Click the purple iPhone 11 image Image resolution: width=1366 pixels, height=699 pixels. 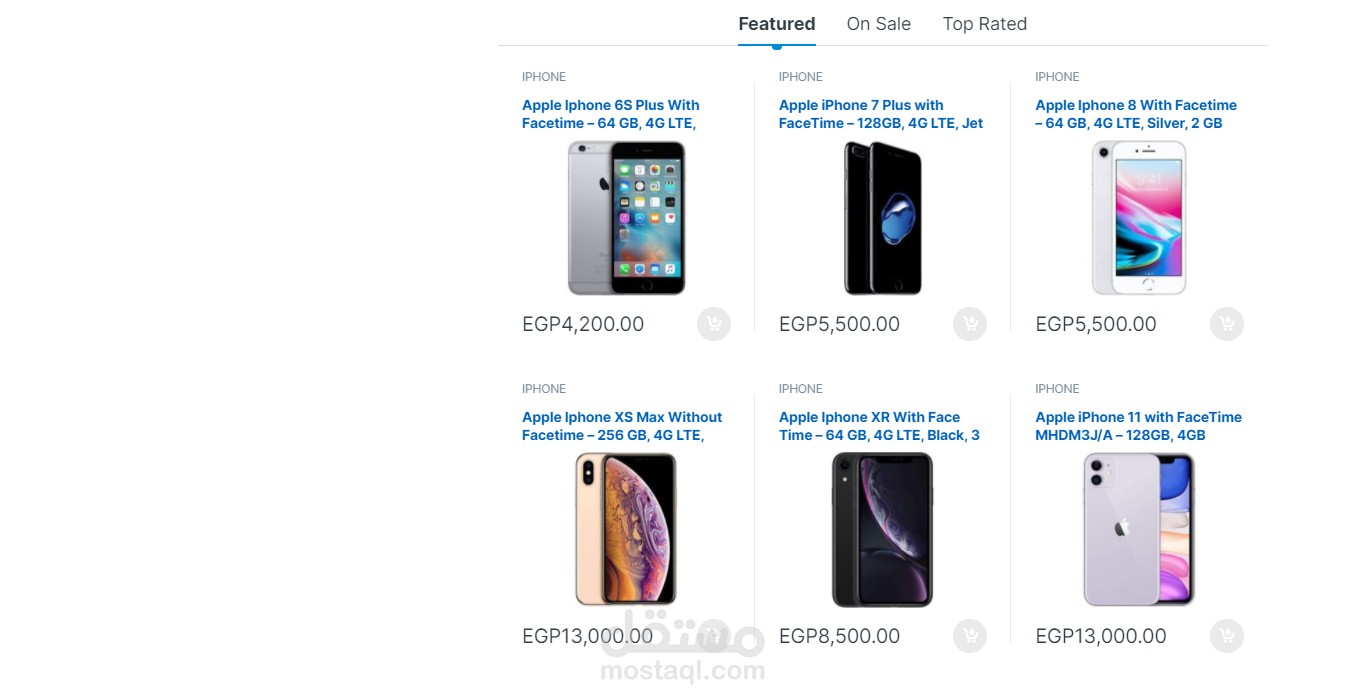click(x=1139, y=529)
